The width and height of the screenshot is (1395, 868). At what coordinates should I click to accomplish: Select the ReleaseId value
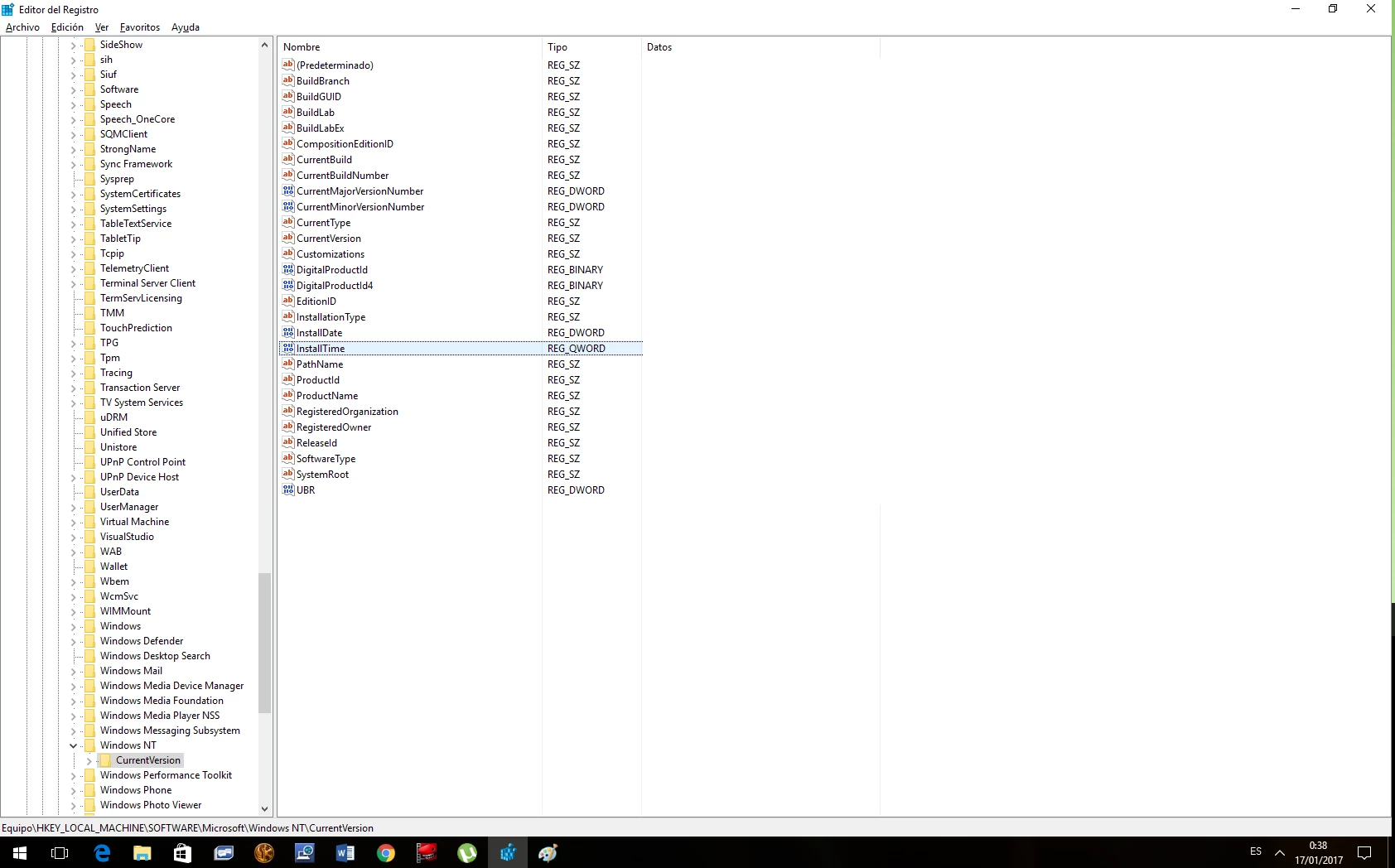316,443
